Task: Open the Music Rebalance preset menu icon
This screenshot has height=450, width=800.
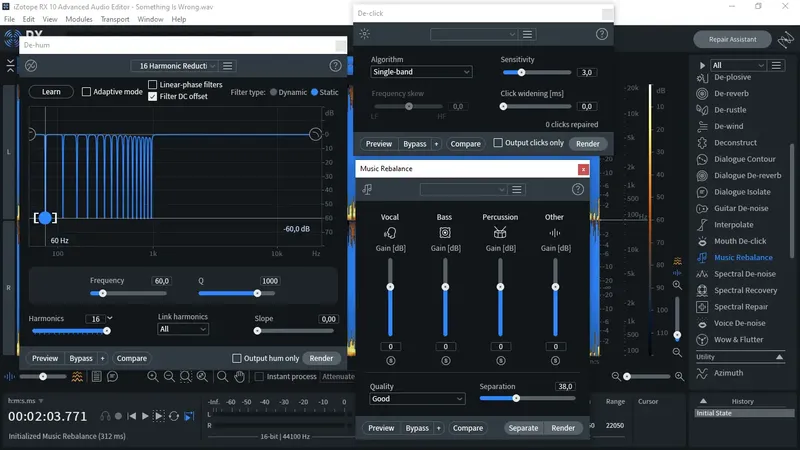Action: tap(516, 189)
